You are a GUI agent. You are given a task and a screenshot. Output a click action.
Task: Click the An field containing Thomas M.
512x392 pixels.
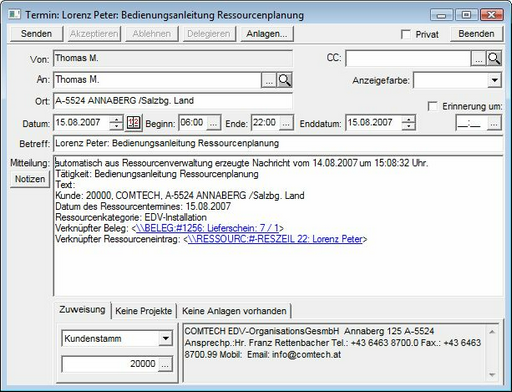[x=157, y=80]
